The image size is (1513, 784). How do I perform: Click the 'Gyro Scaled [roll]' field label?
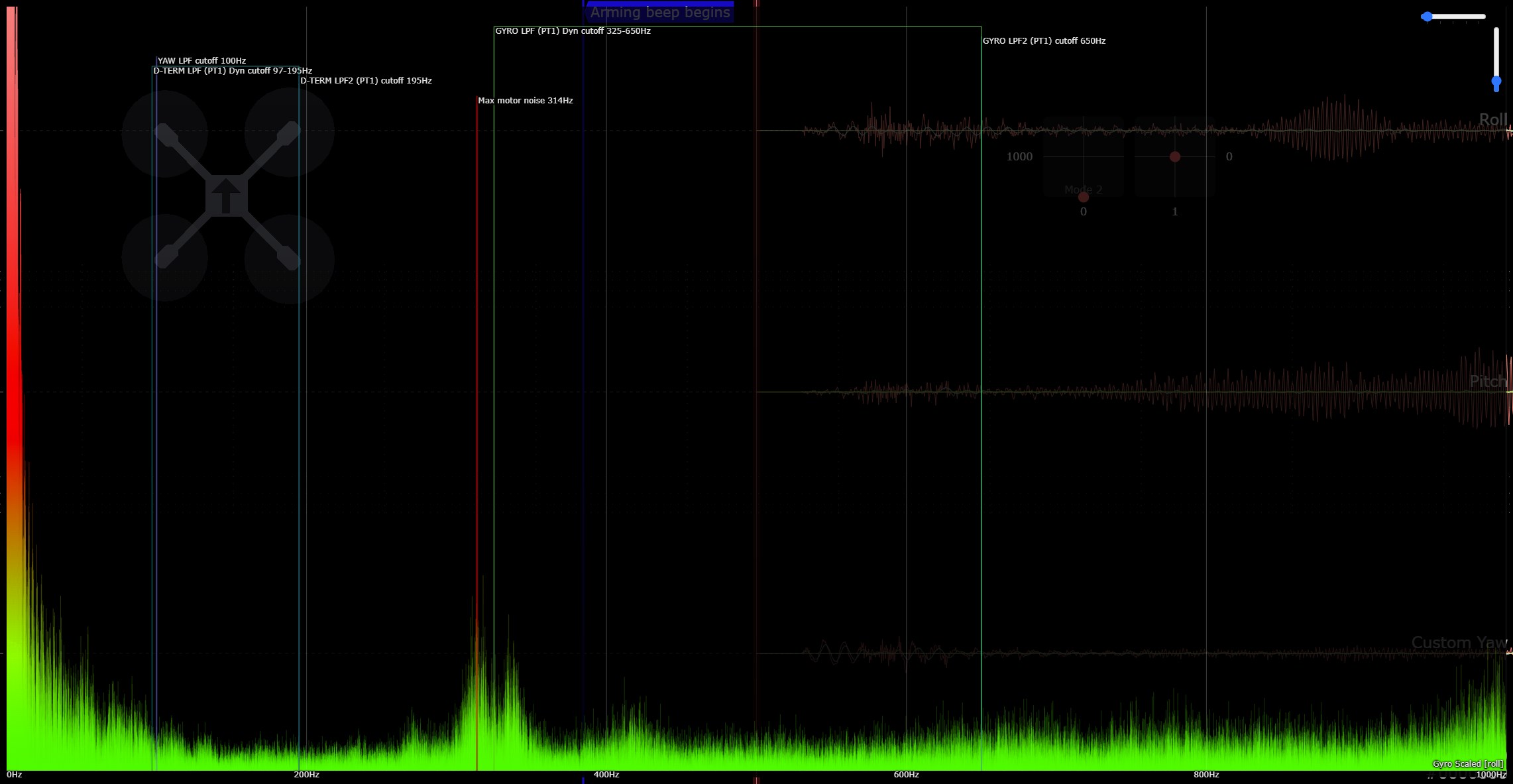point(1467,763)
